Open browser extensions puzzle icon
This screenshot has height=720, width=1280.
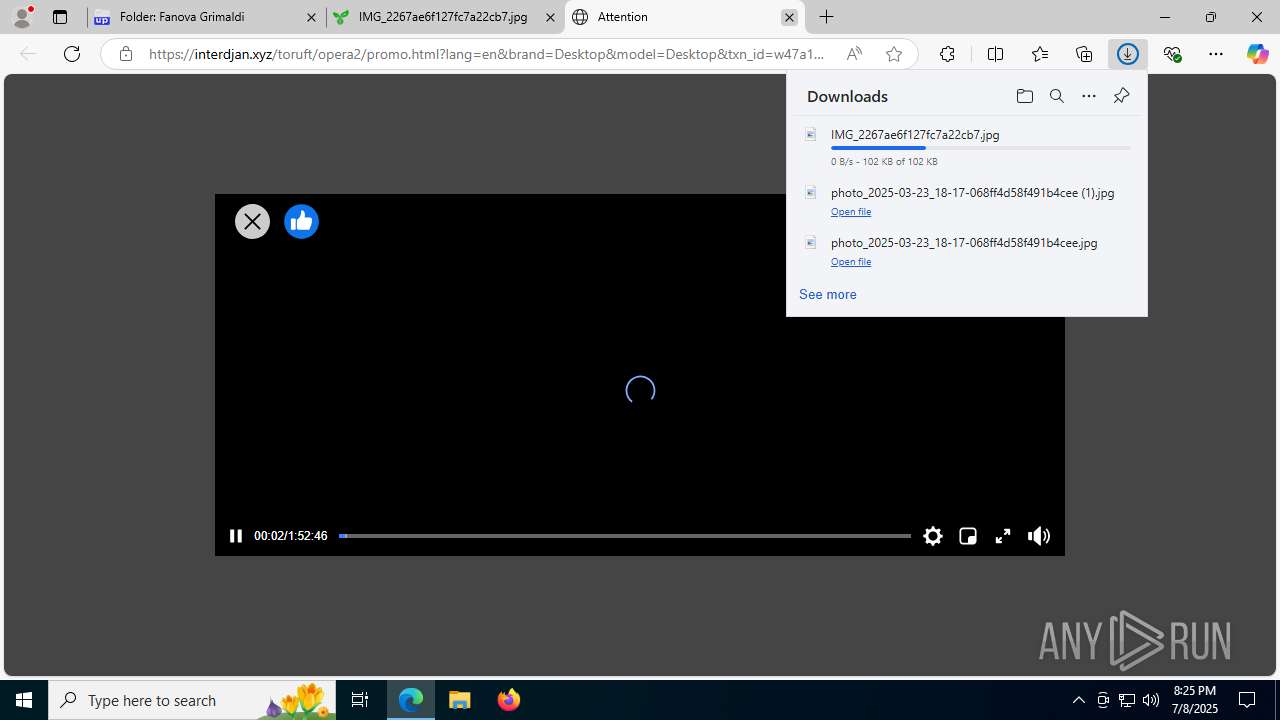click(947, 54)
